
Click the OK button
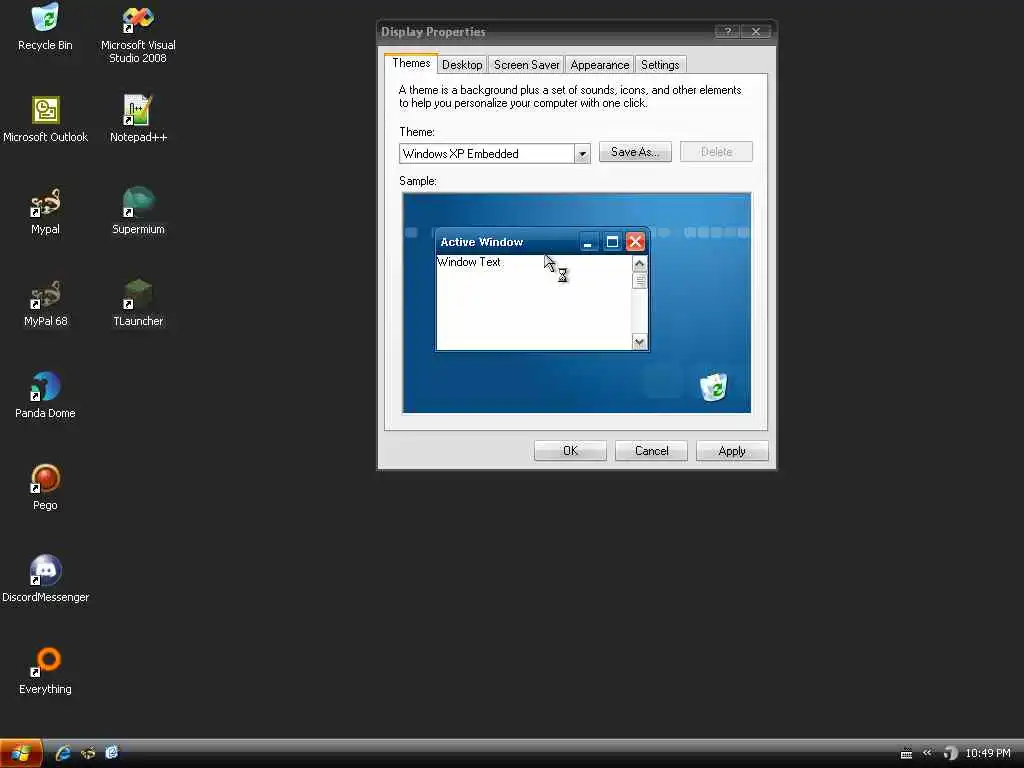(x=570, y=451)
